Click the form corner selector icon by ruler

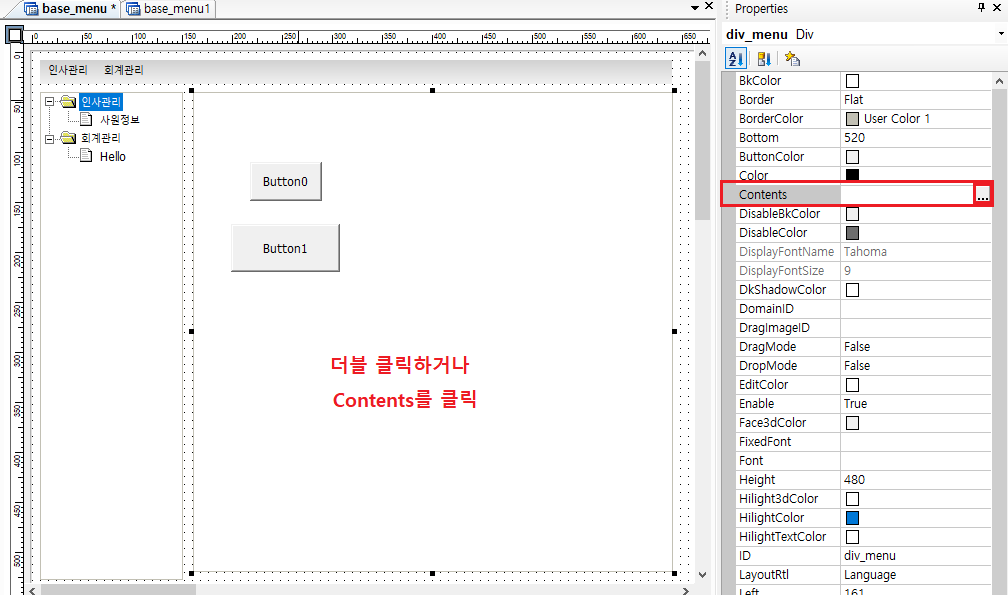(x=14, y=35)
